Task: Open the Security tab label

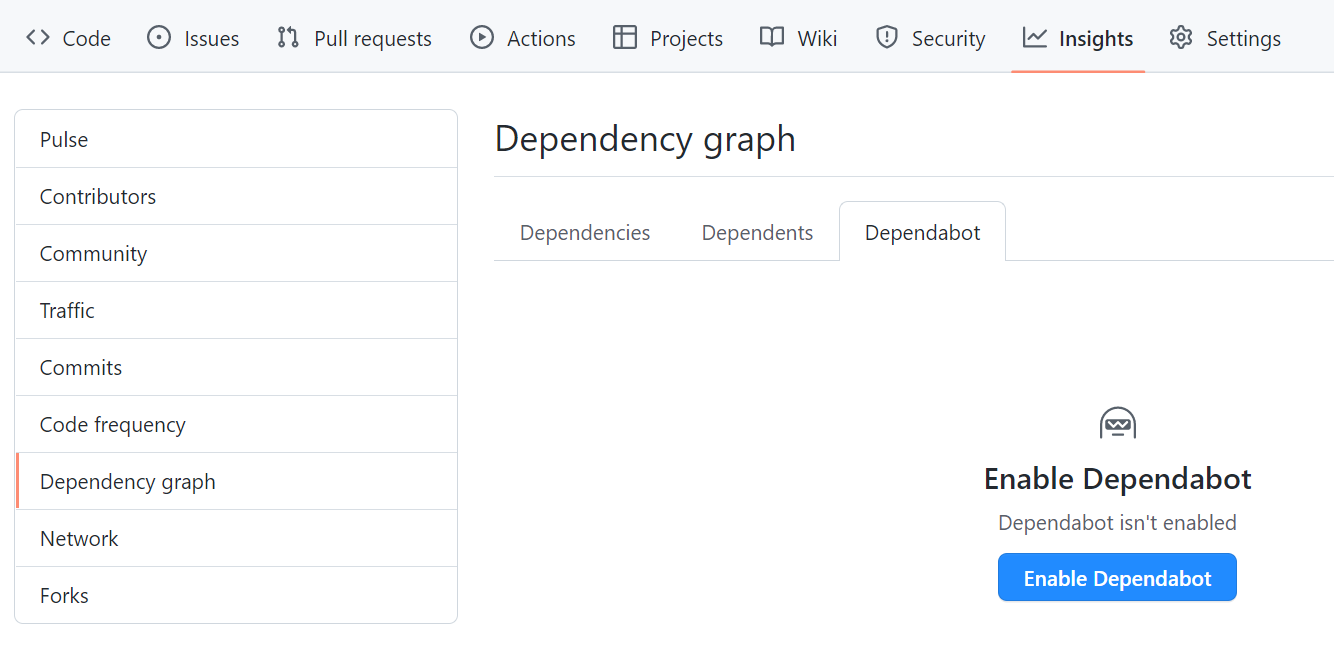Action: [x=949, y=39]
